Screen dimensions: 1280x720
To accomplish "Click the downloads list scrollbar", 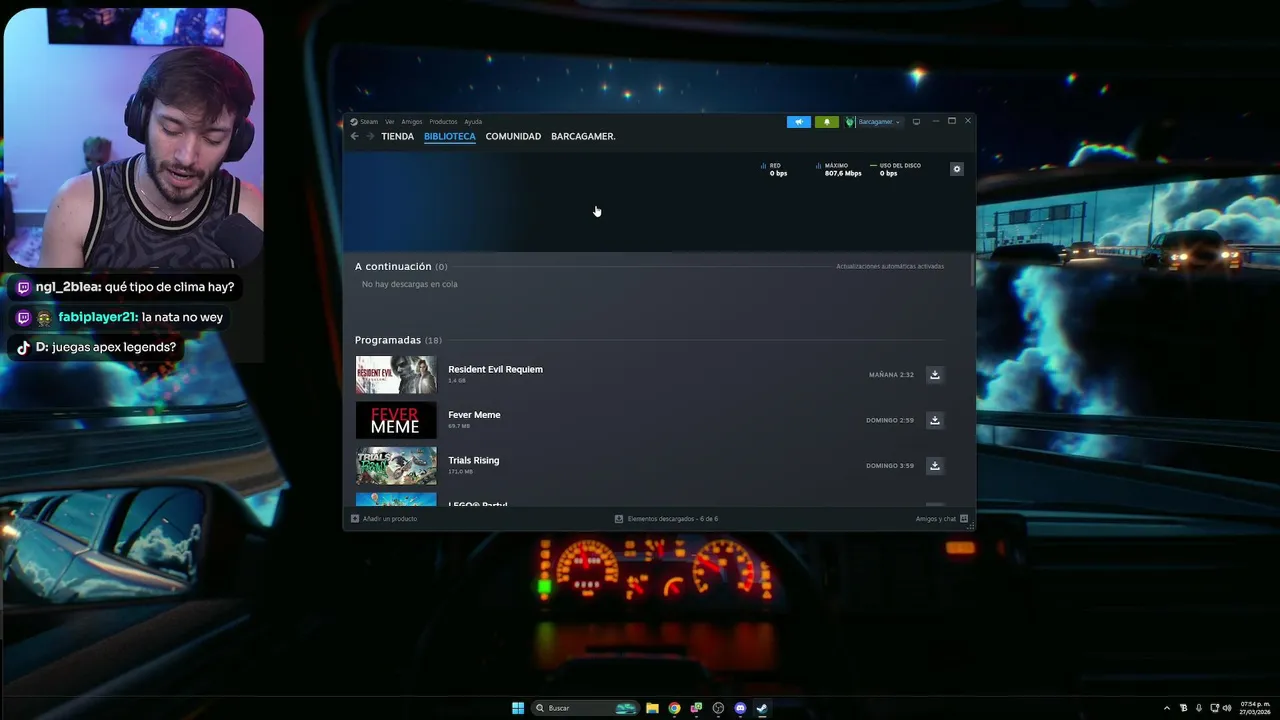I will pos(972,270).
